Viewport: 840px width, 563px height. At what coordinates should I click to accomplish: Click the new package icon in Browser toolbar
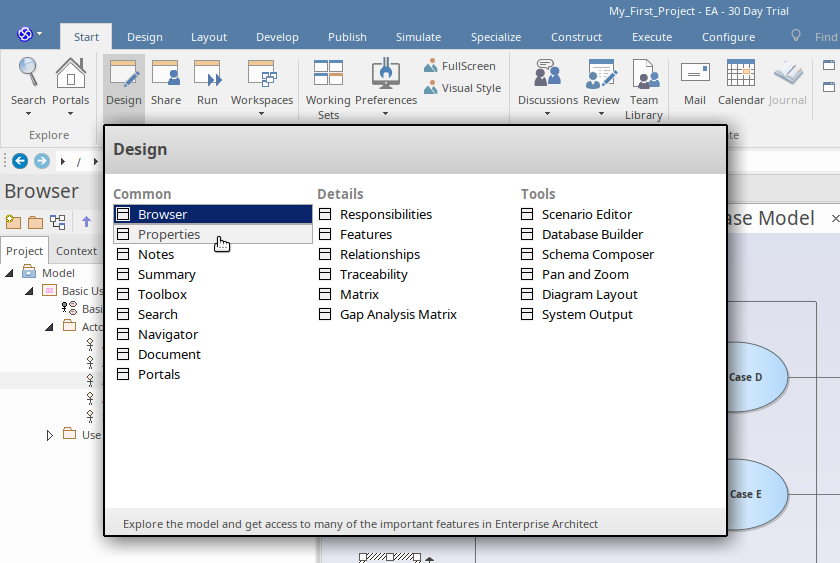pos(13,222)
